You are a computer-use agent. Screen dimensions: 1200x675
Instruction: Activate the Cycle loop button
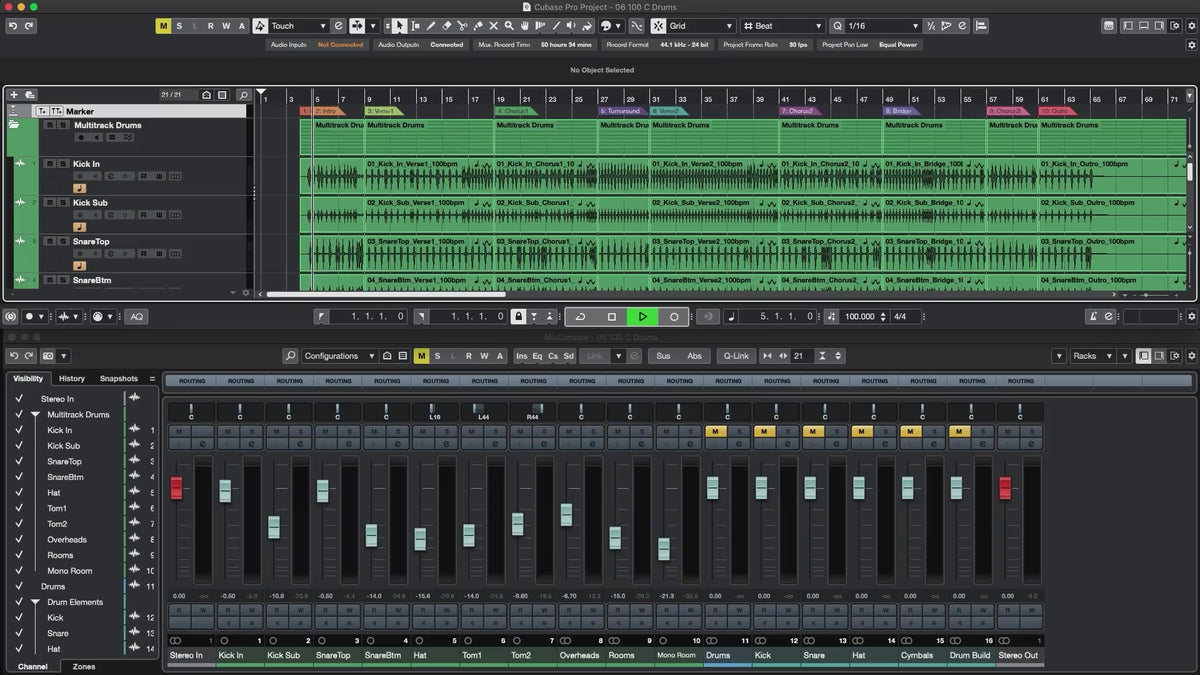(x=580, y=317)
